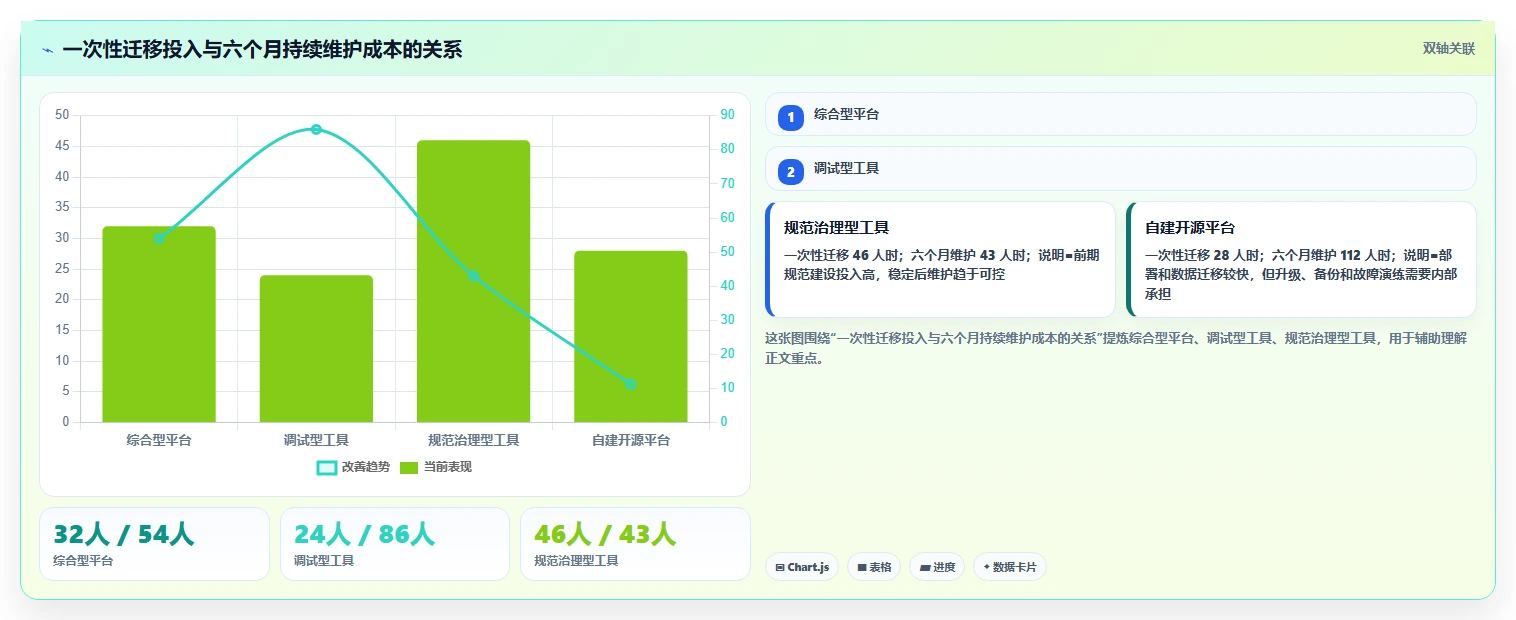Viewport: 1516px width, 620px height.
Task: Click the tallest bar for 规范治理型工具
Action: pos(473,281)
